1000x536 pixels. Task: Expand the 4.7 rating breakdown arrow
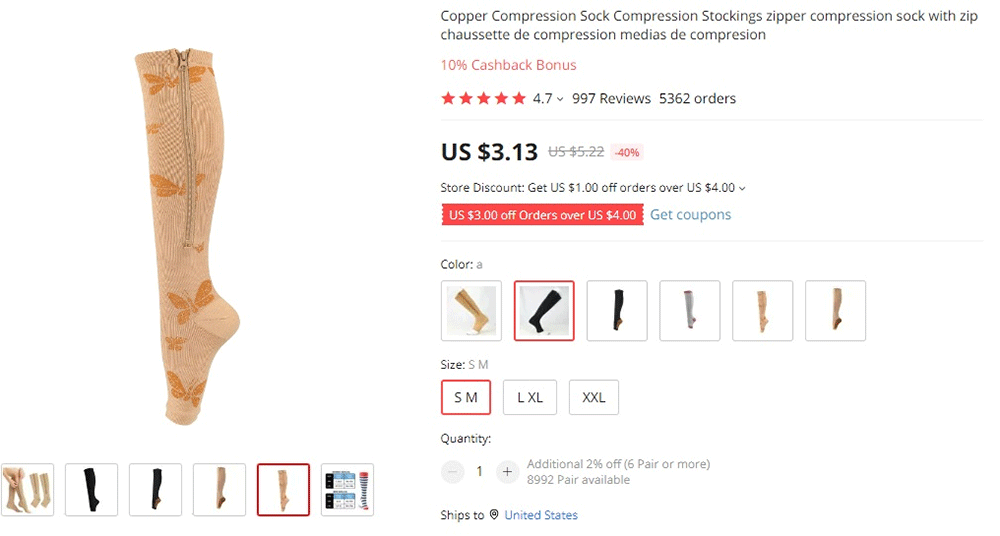click(x=560, y=99)
